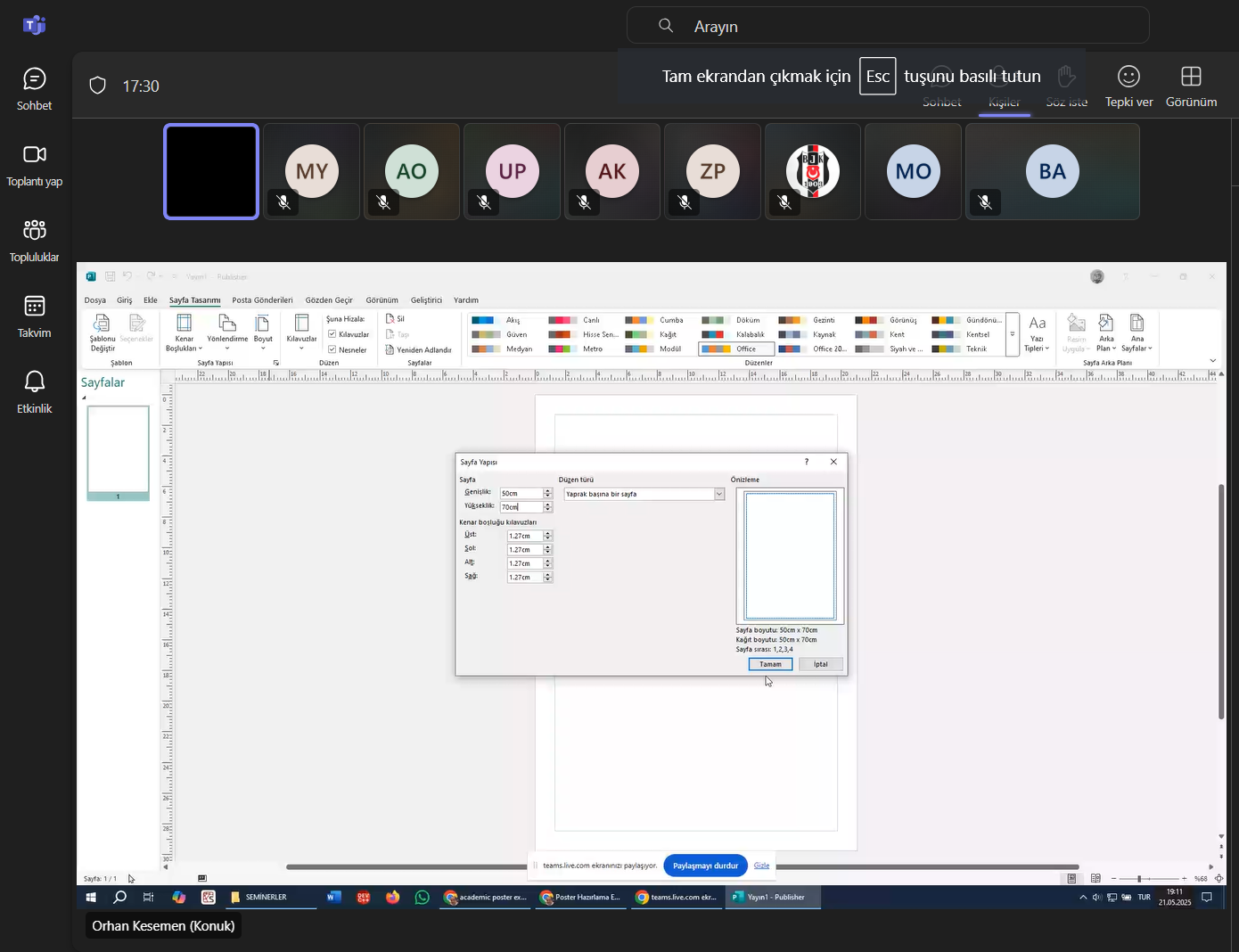Open WhatsApp from the taskbar
This screenshot has height=952, width=1239.
click(x=422, y=898)
